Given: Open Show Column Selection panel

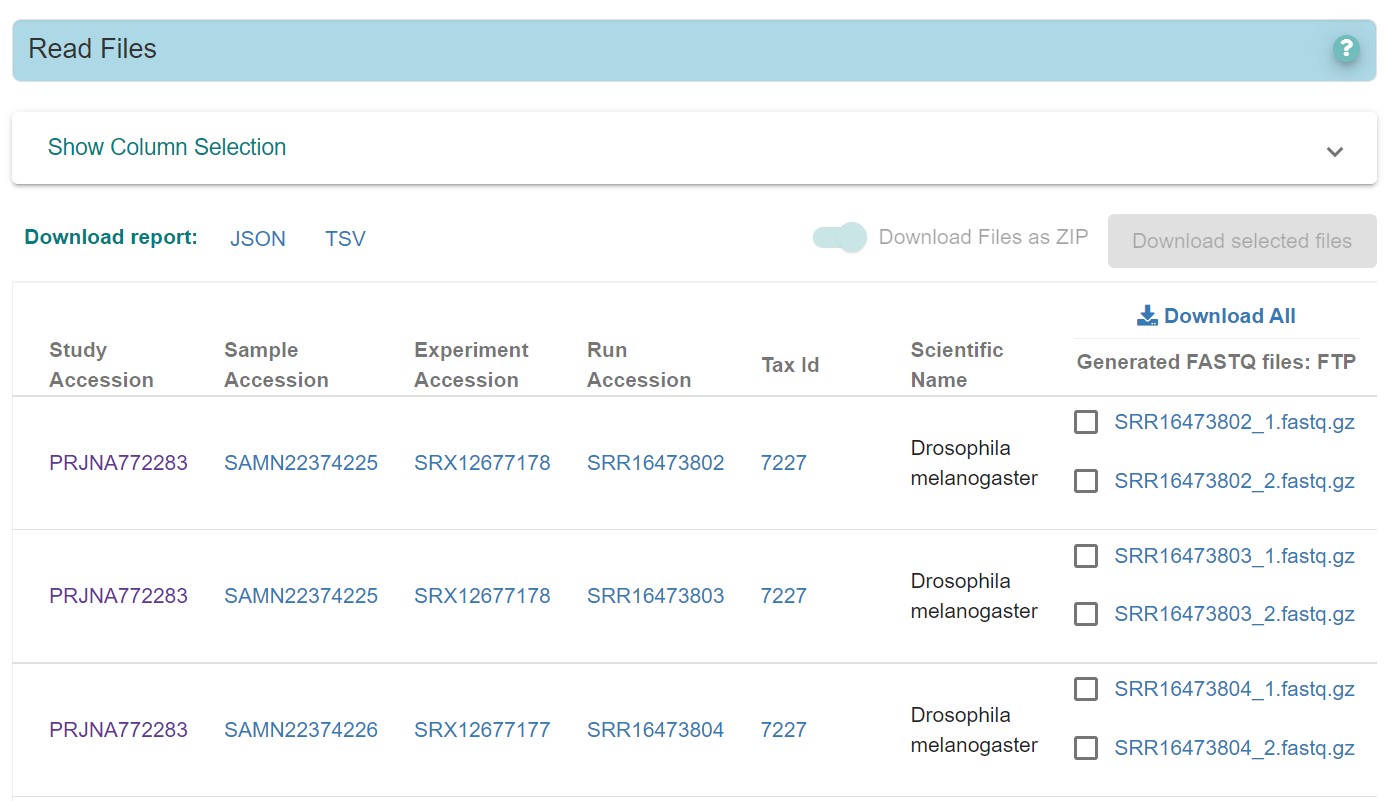Looking at the screenshot, I should pos(694,148).
